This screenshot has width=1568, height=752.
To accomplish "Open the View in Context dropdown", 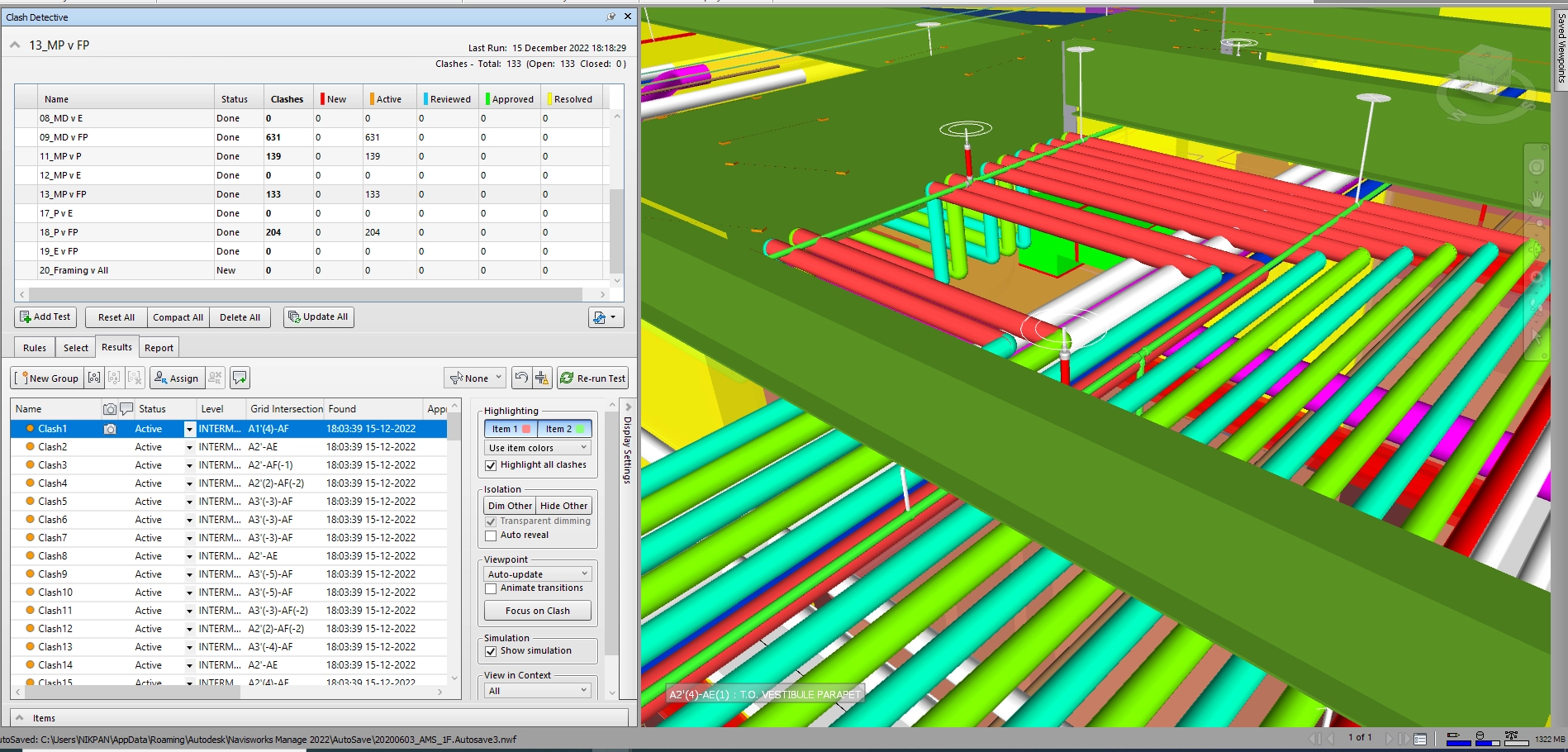I will coord(537,689).
